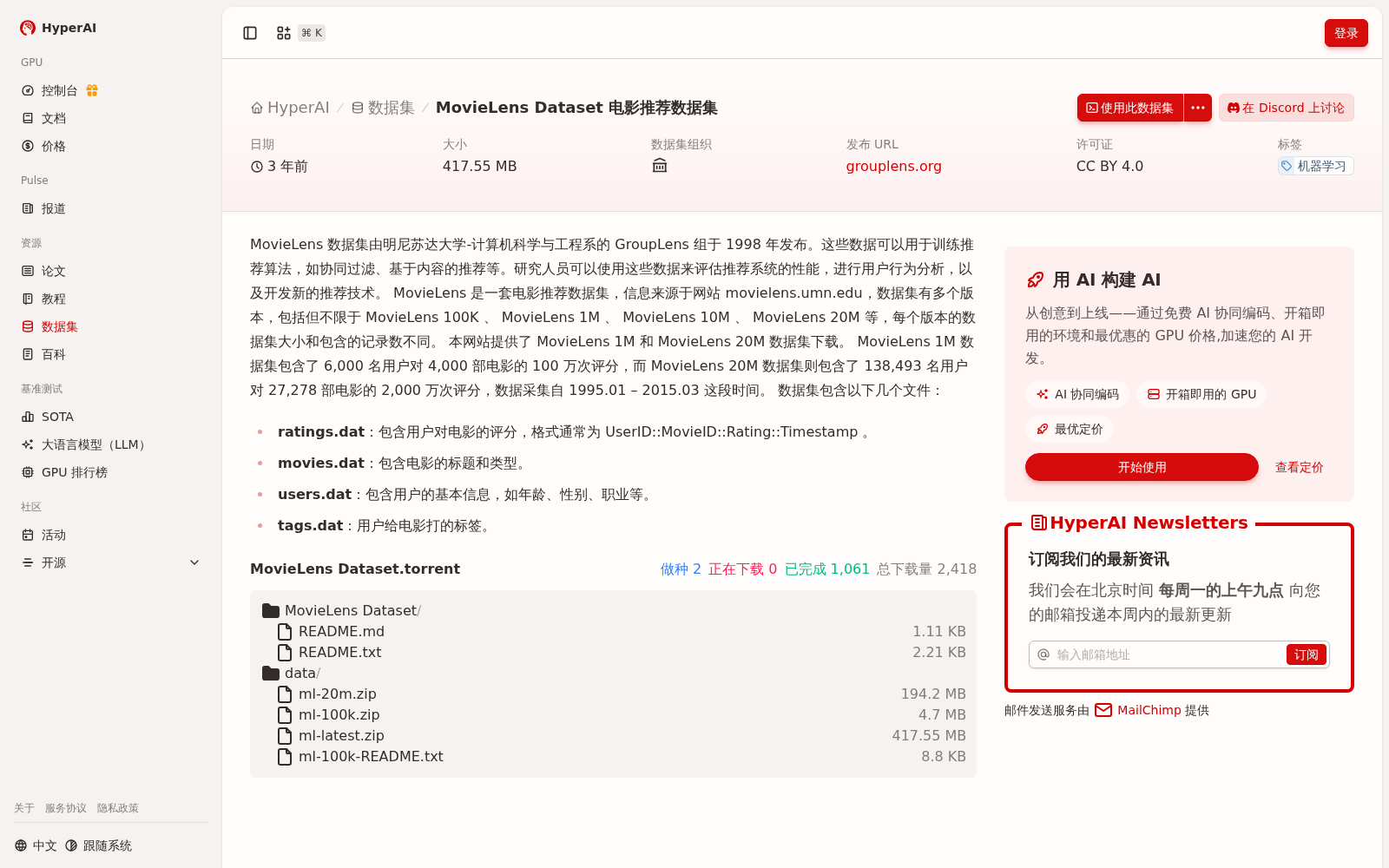Click 在 Discord 上讨论 button

(x=1286, y=108)
